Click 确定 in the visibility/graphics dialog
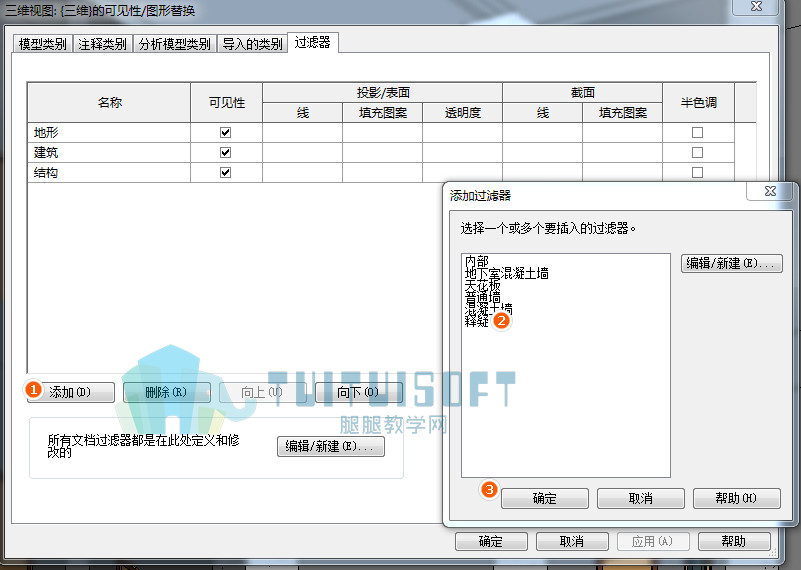Viewport: 801px width, 570px height. coord(491,541)
